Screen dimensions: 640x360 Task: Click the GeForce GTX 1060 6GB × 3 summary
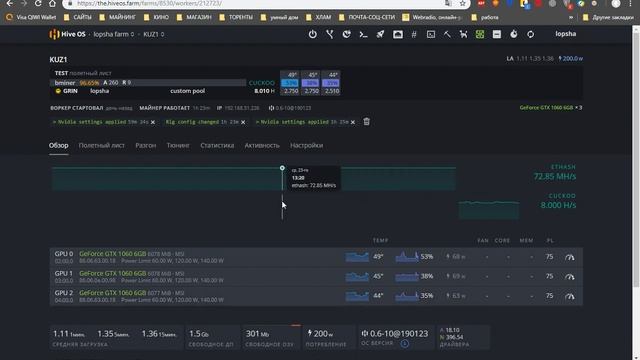[551, 108]
